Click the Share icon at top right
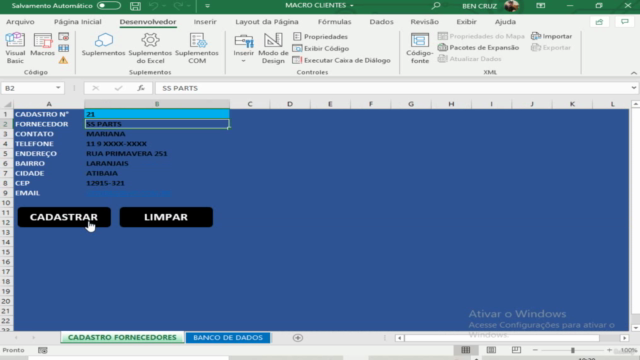The height and width of the screenshot is (360, 640). click(599, 22)
